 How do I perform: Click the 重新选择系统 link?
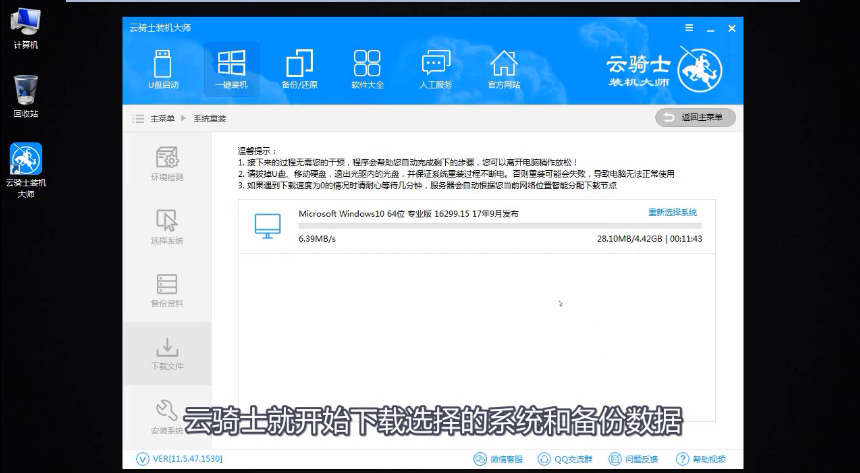point(672,212)
